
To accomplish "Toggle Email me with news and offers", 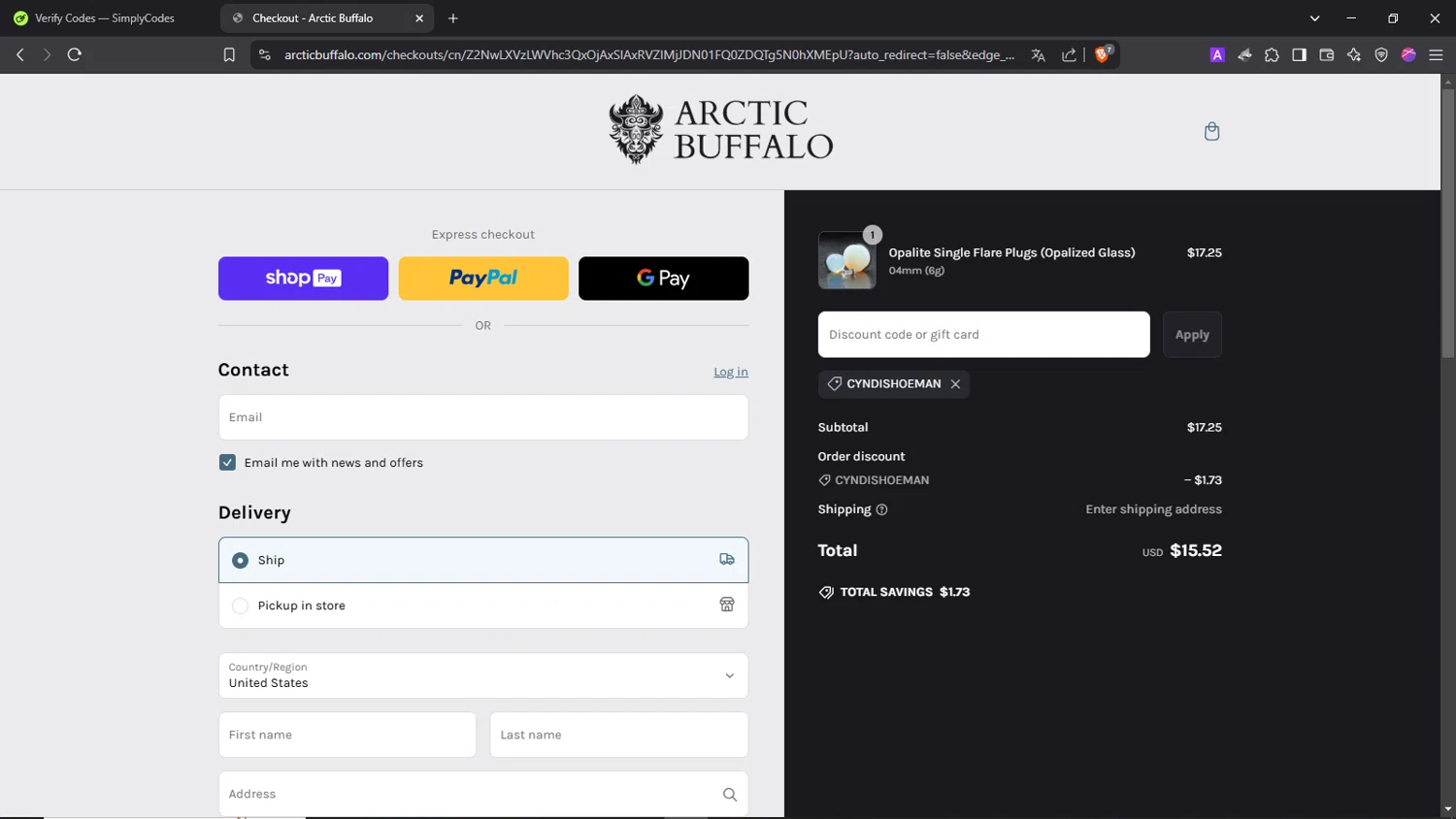I will [x=227, y=463].
